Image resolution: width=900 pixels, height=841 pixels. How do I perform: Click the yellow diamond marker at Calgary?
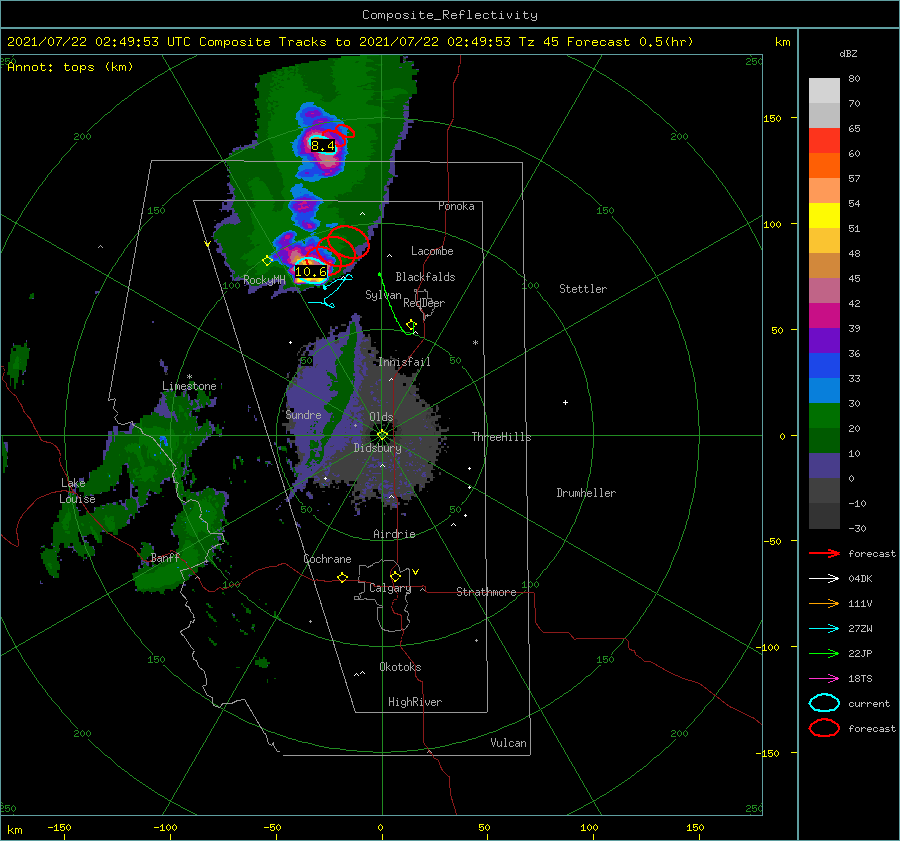[x=395, y=576]
